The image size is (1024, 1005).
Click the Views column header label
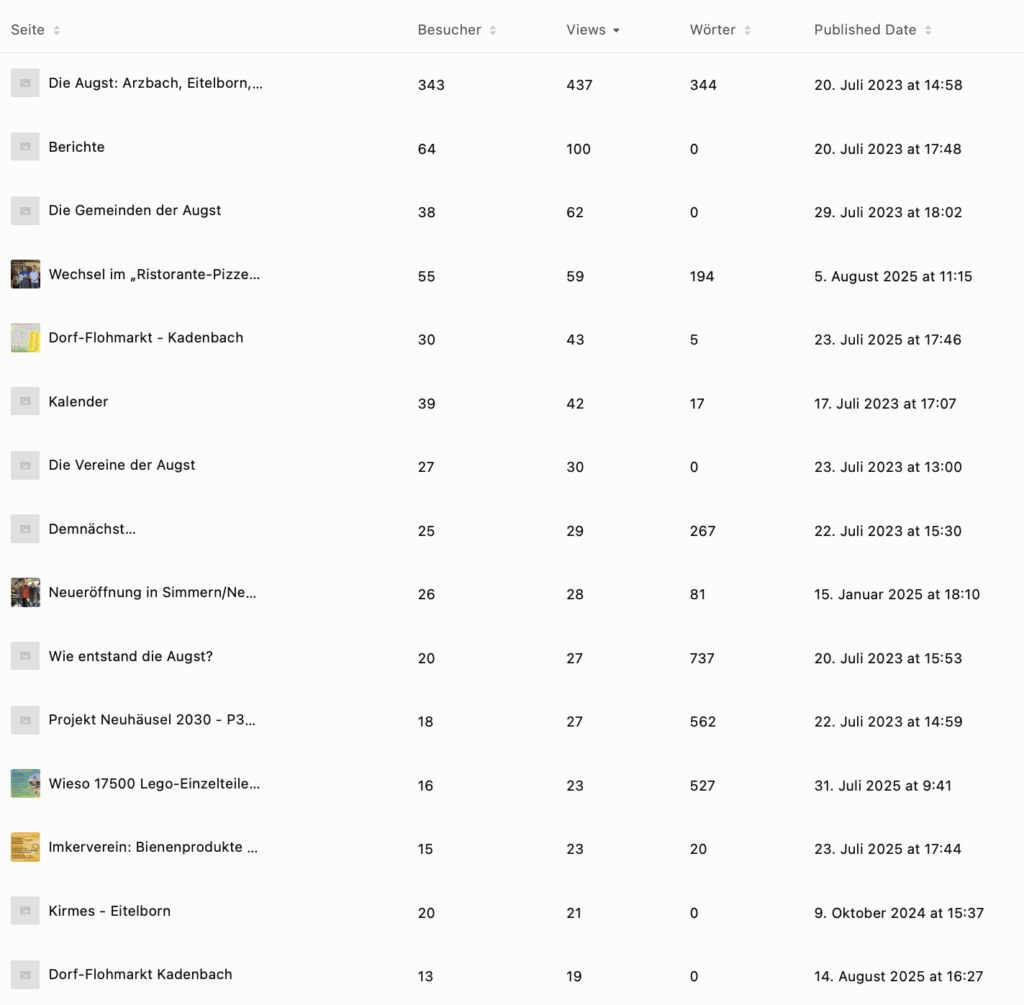pos(586,30)
